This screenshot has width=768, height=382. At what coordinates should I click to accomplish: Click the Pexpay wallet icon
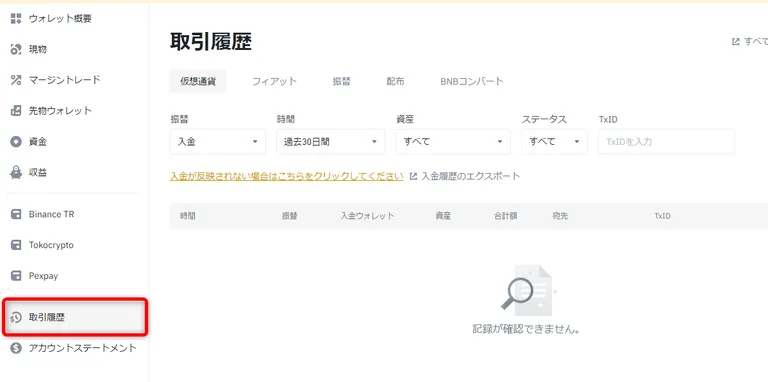pyautogui.click(x=16, y=276)
